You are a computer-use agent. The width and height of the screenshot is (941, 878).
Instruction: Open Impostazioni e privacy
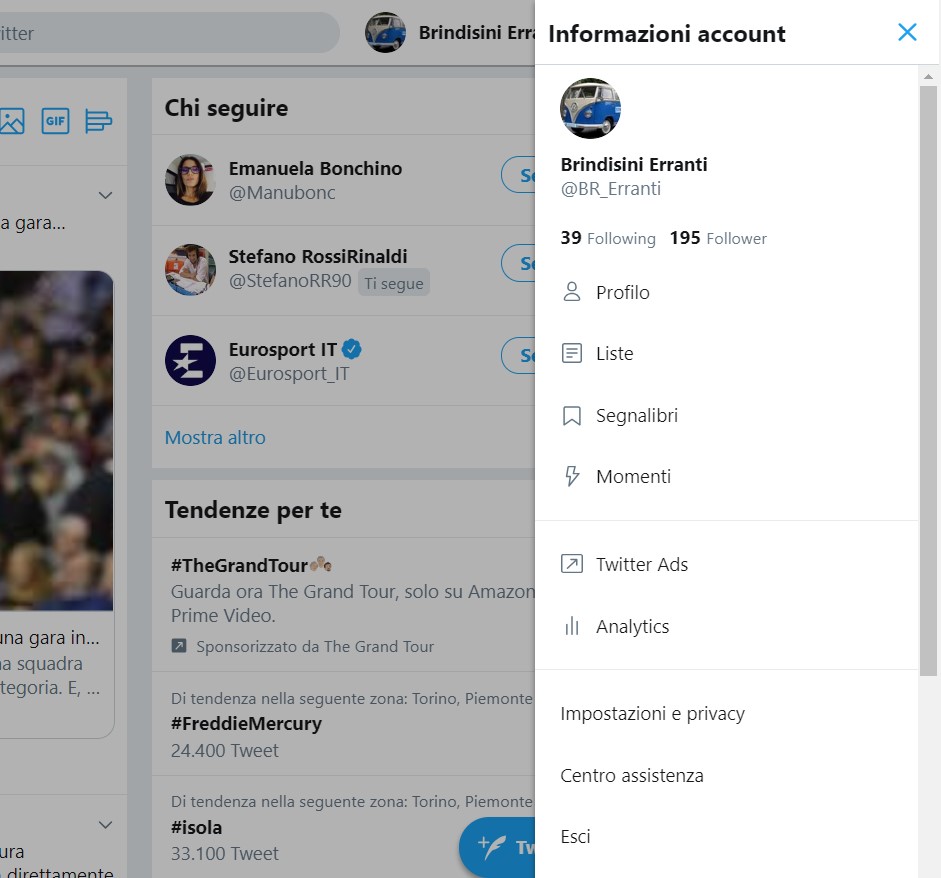click(x=652, y=713)
